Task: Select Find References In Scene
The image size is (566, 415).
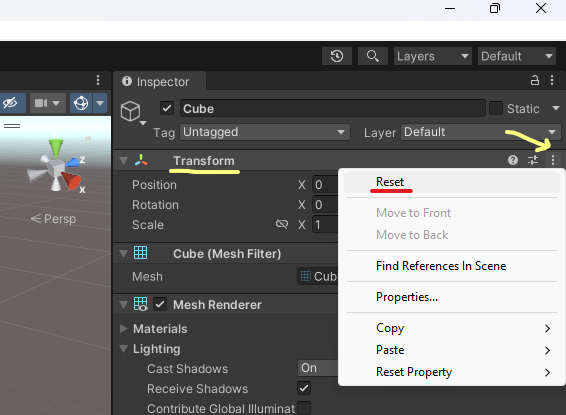Action: pos(452,266)
